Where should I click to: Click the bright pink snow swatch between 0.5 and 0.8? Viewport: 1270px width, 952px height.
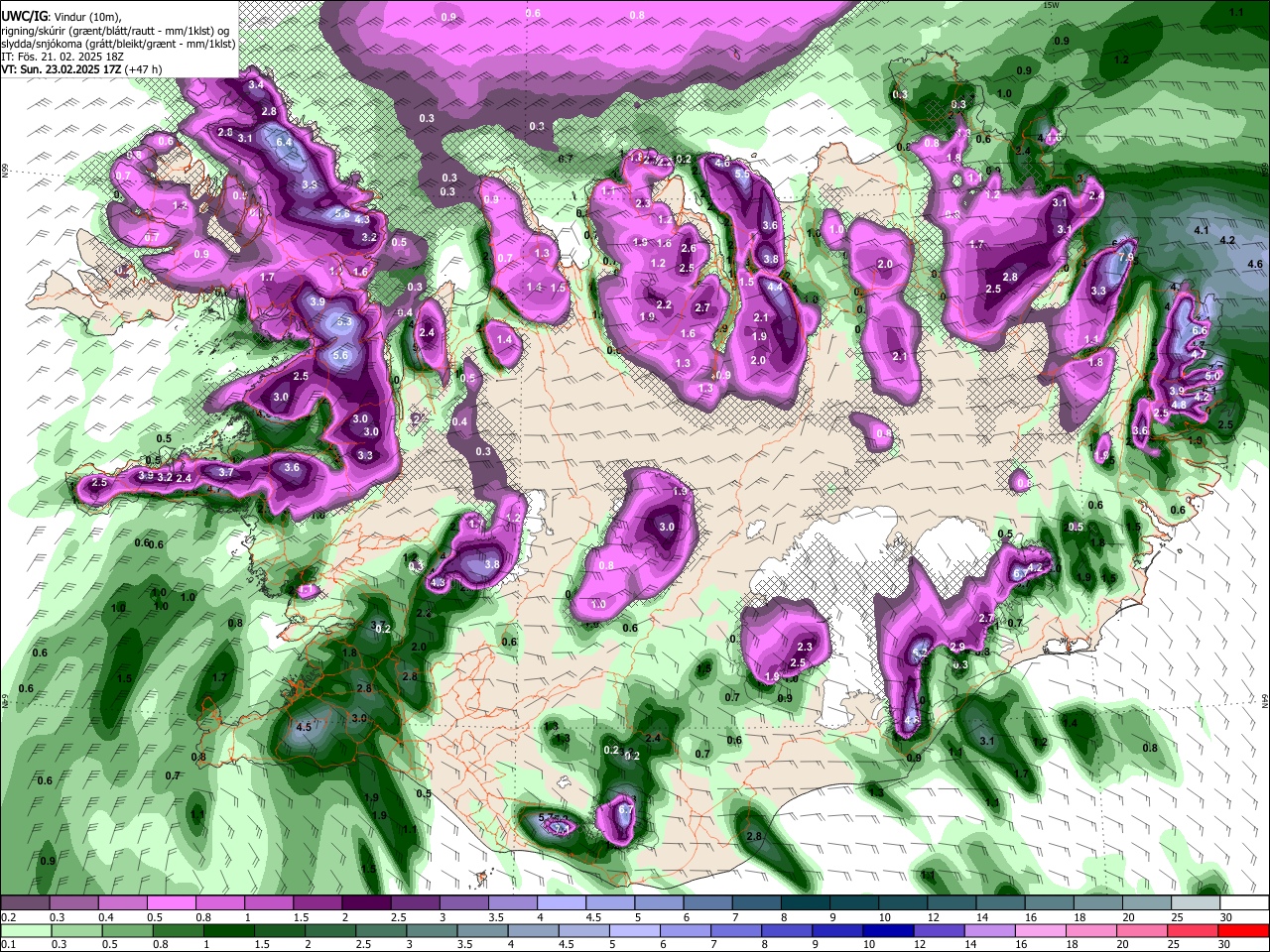coord(171,903)
